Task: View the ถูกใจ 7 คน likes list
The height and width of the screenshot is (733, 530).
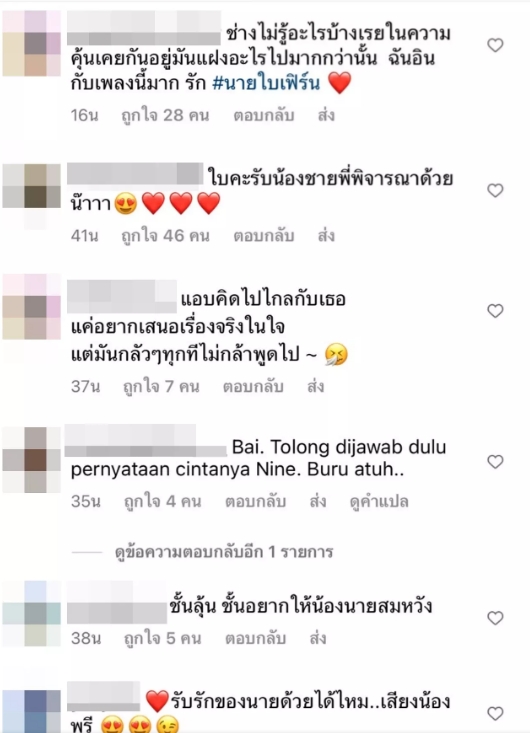Action: tap(161, 386)
